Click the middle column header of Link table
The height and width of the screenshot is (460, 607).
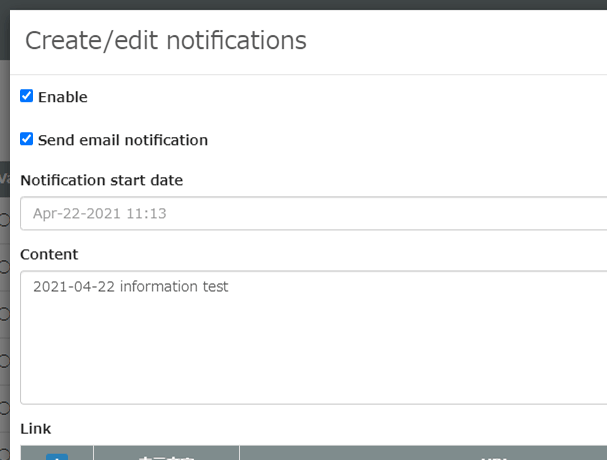coord(166,455)
